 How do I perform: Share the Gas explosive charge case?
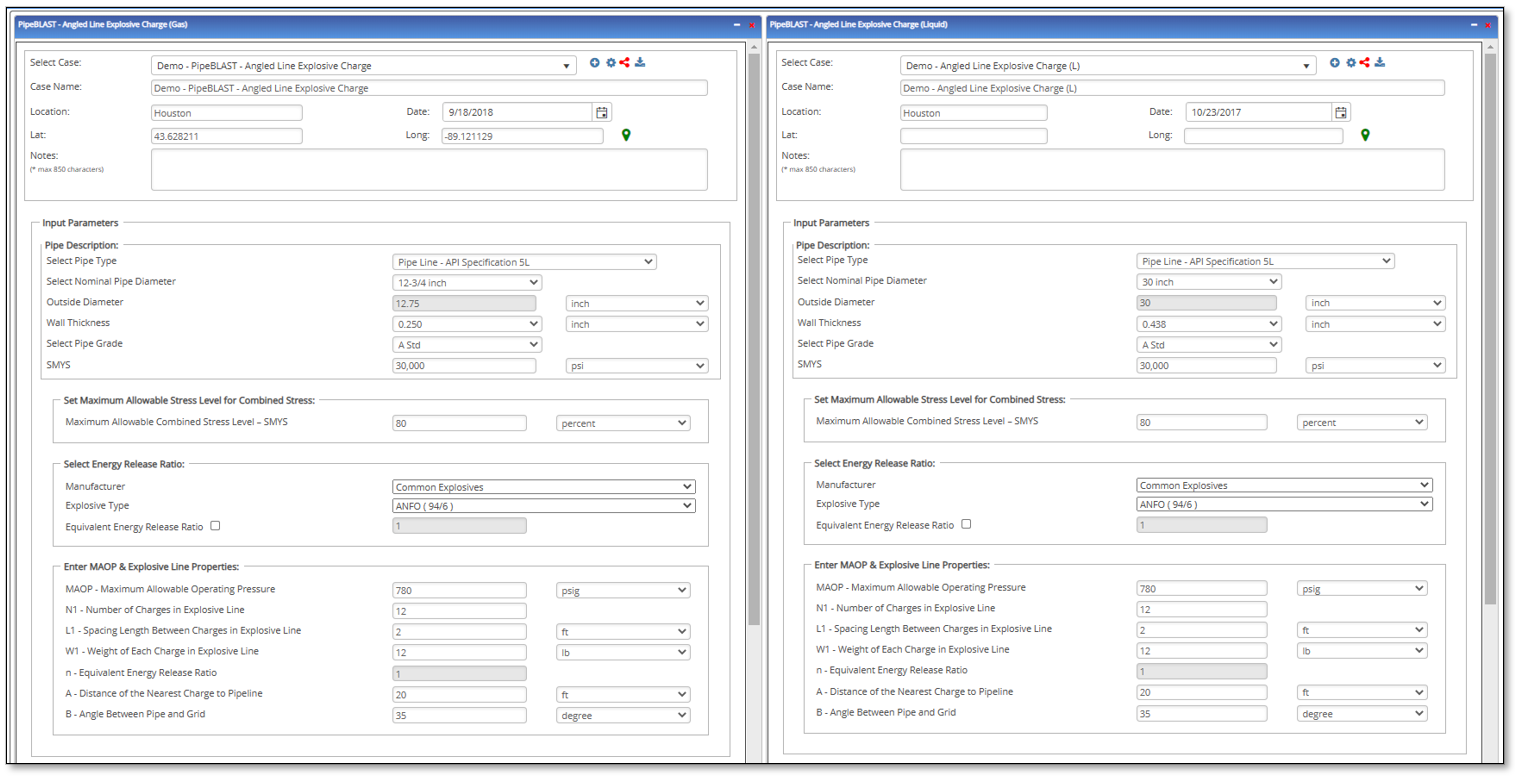[627, 62]
